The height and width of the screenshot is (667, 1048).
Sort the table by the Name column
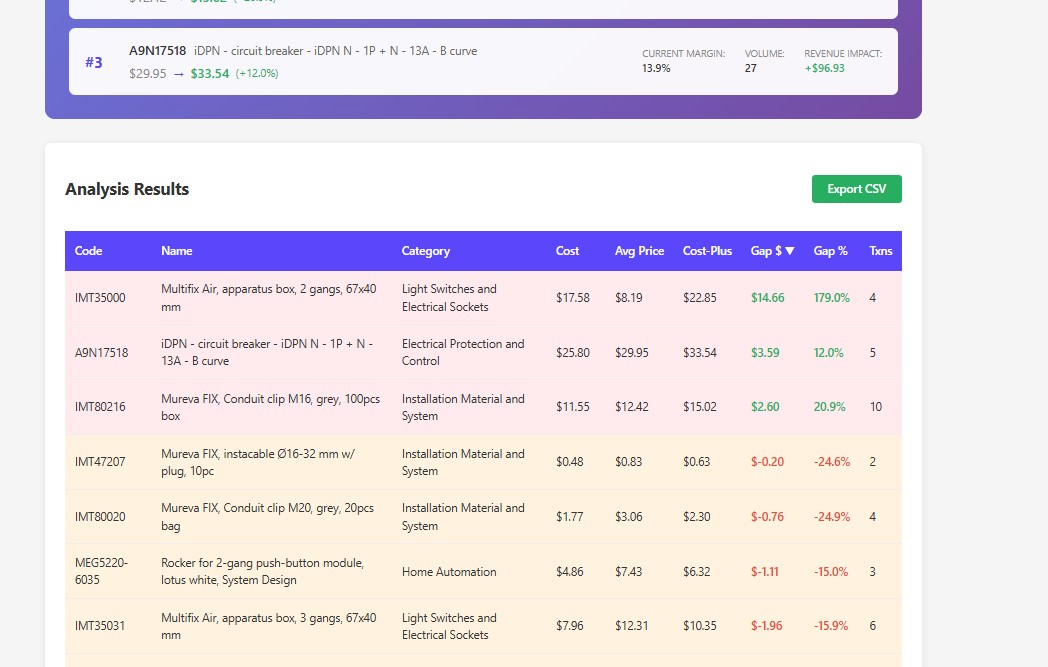tap(177, 251)
